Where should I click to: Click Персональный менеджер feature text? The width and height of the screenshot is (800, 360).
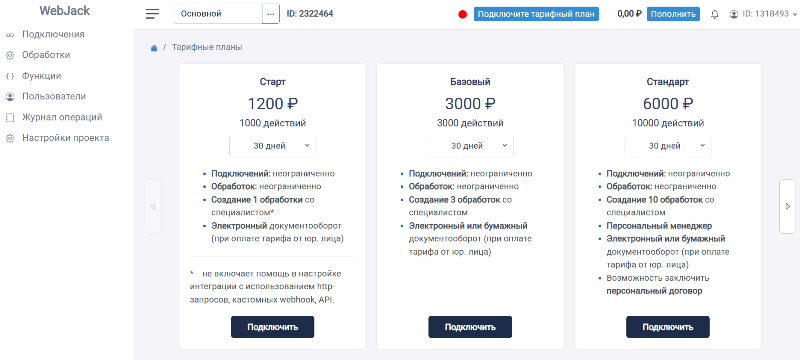tap(659, 226)
